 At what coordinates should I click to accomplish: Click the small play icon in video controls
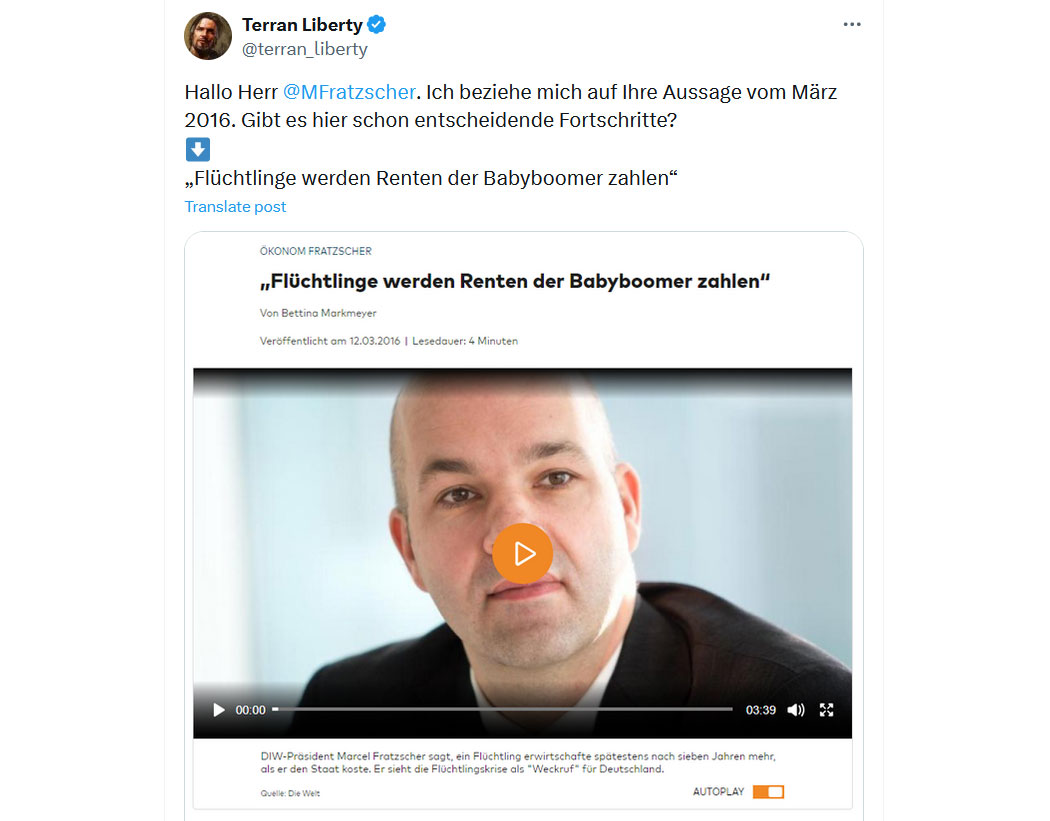[218, 710]
